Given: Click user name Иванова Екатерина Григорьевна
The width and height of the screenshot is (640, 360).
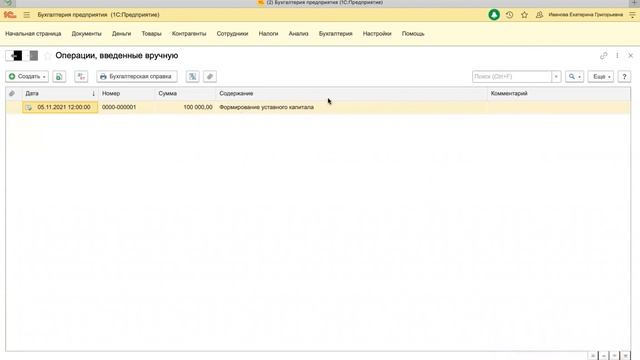Looking at the screenshot, I should pos(586,15).
